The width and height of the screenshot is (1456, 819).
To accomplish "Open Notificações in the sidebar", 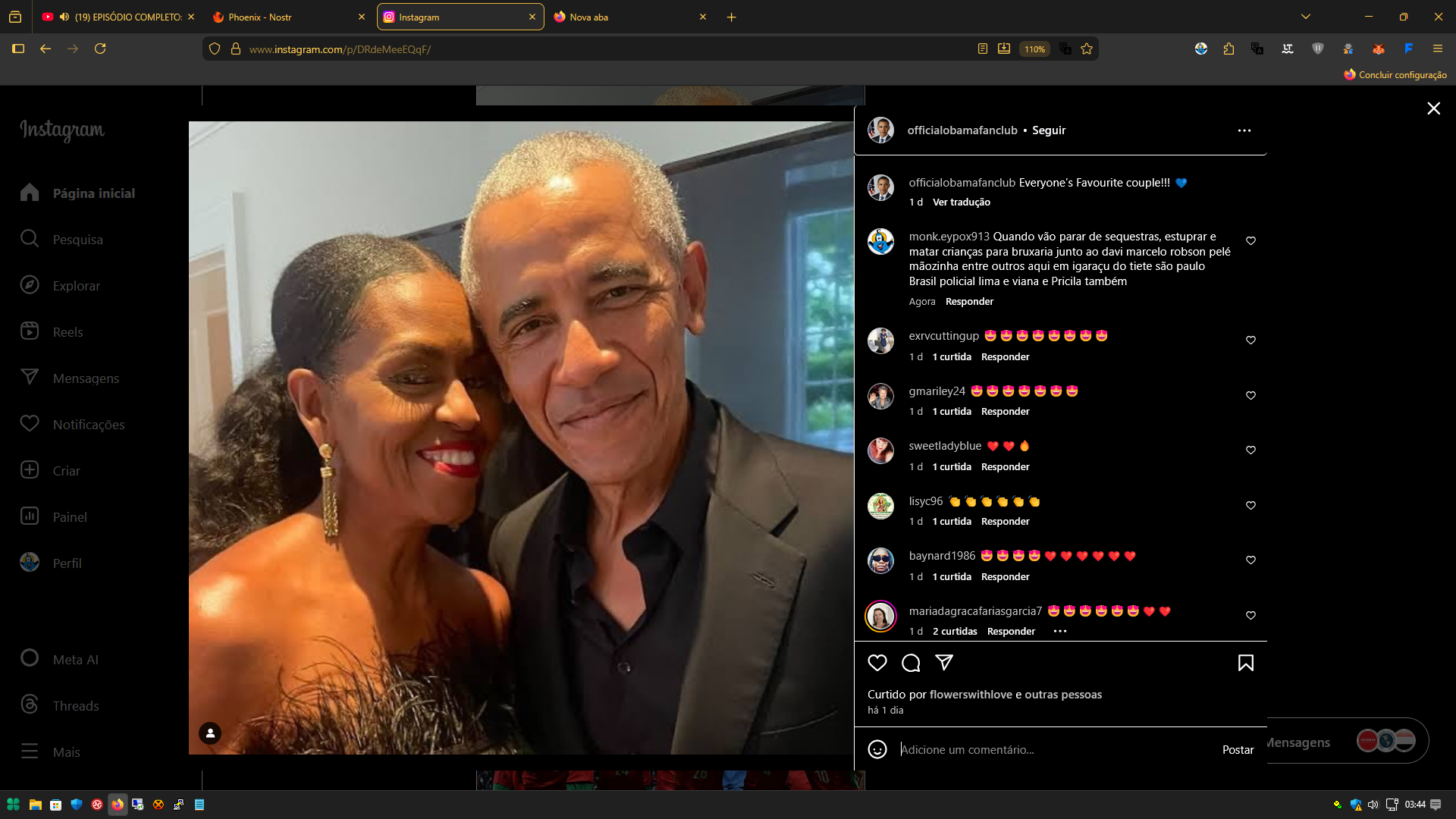I will coord(88,425).
